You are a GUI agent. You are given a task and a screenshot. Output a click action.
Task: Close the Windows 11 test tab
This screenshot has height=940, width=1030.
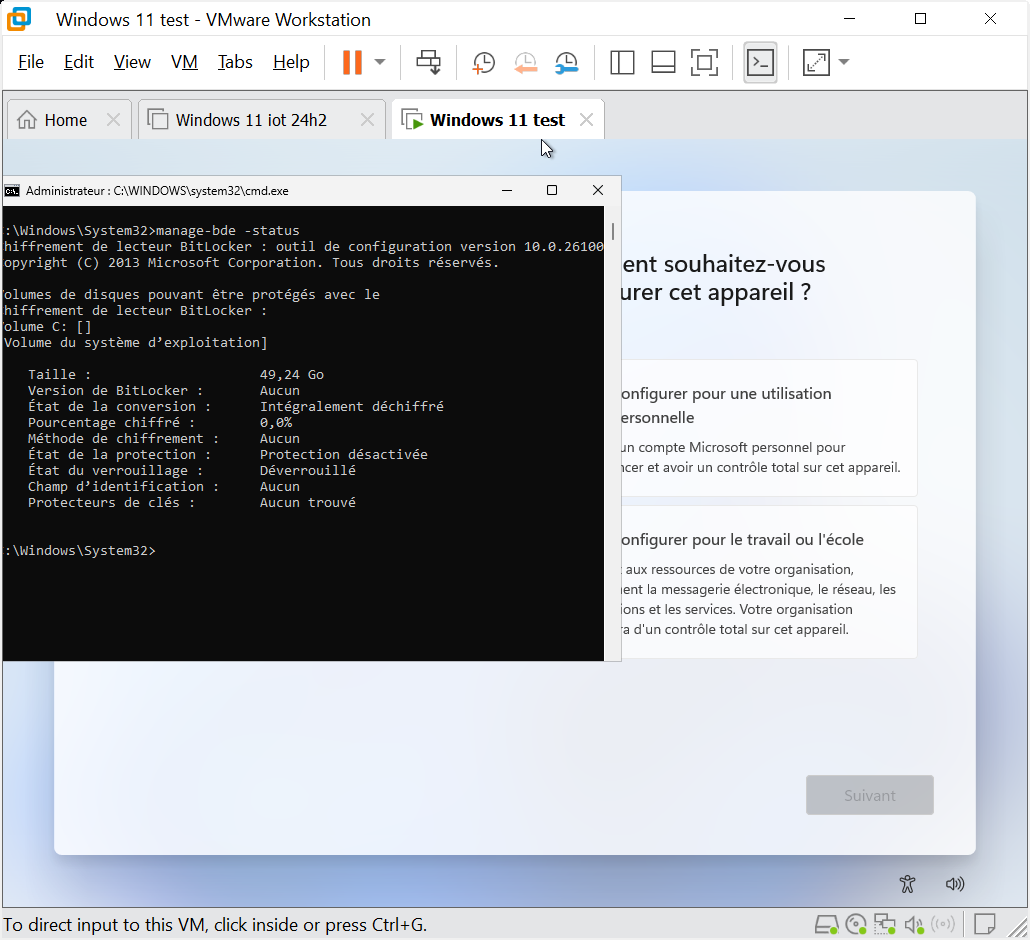coord(587,120)
